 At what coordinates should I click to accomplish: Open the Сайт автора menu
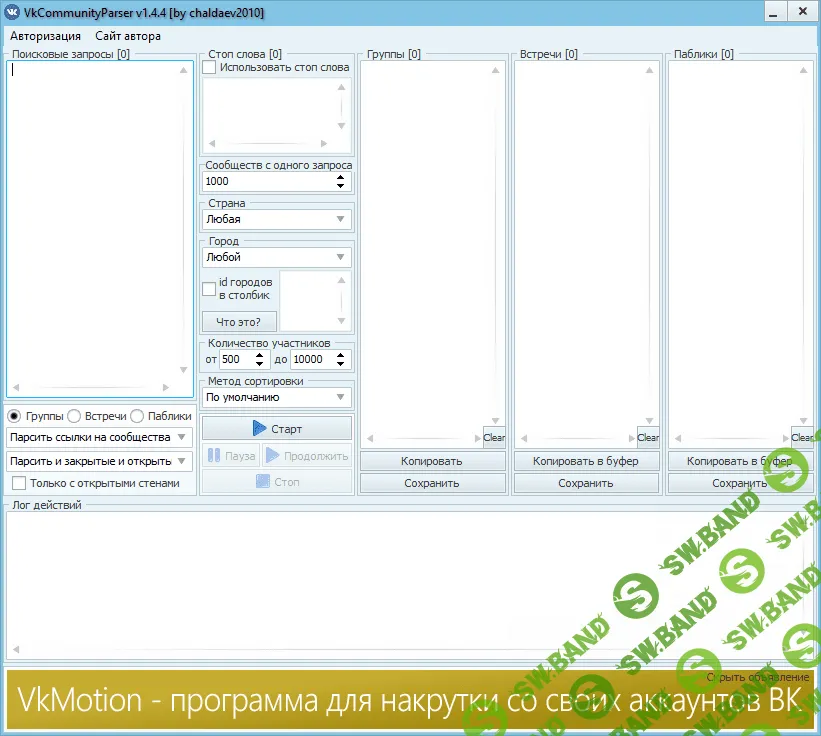[126, 35]
